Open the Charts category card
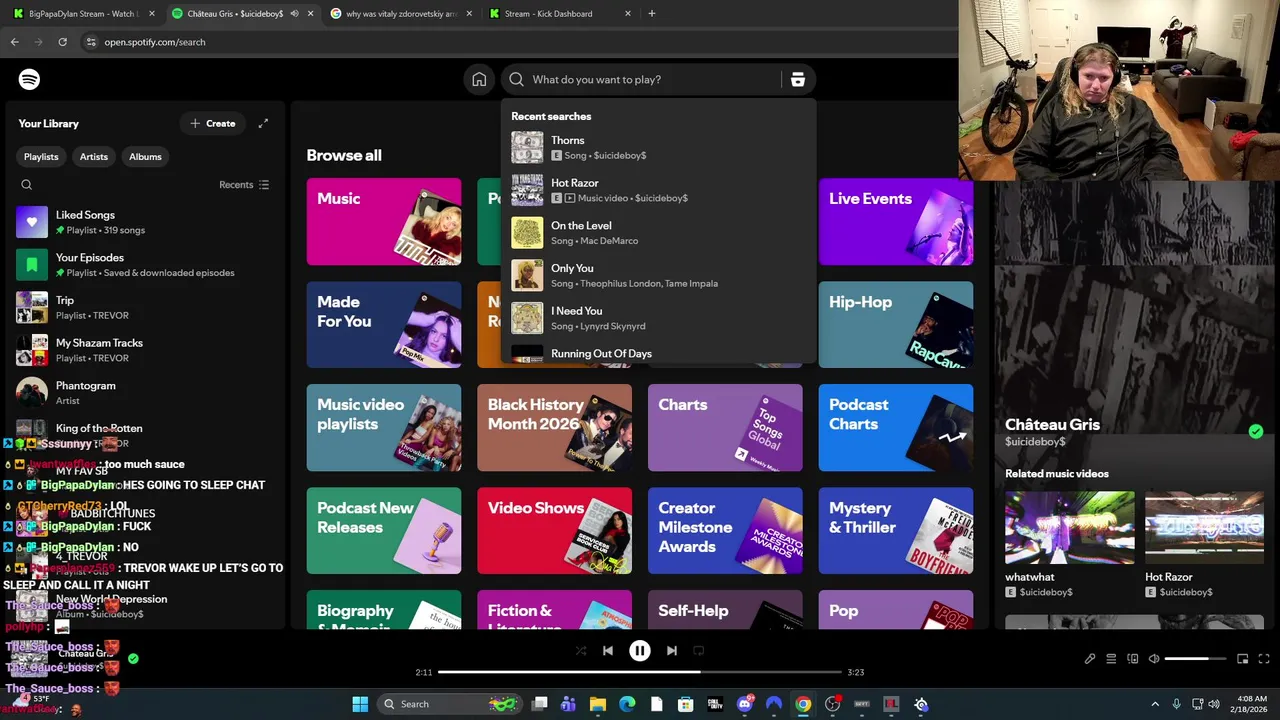The height and width of the screenshot is (720, 1280). pyautogui.click(x=725, y=428)
